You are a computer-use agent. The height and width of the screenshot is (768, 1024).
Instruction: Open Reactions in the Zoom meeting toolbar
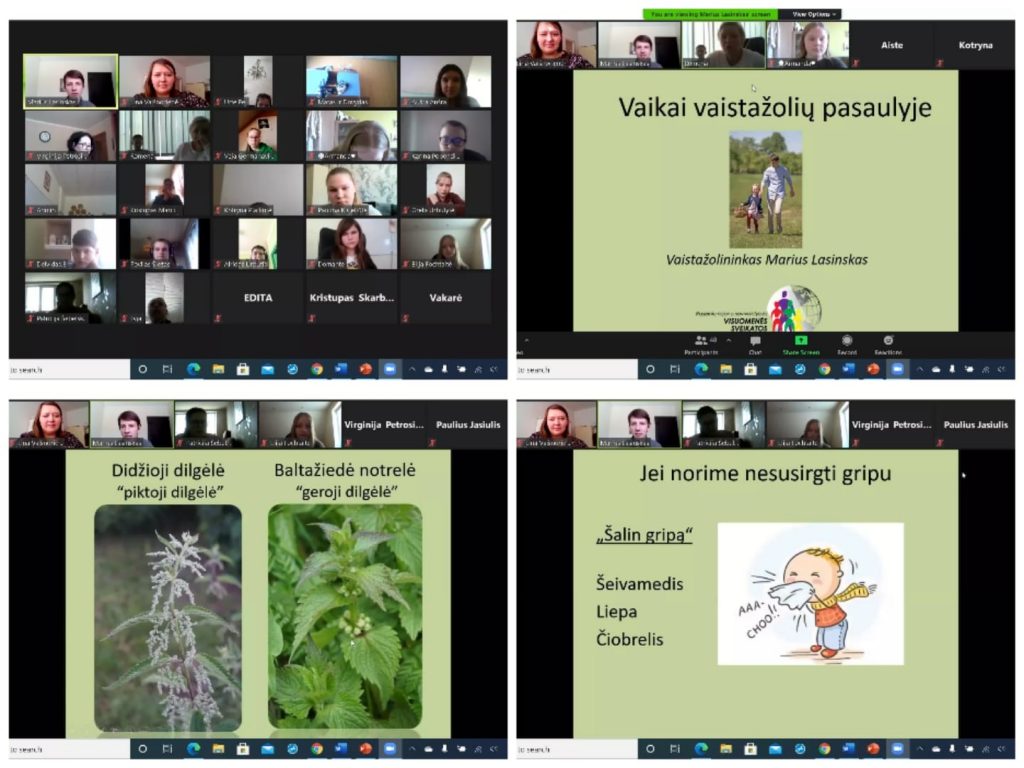pos(888,345)
